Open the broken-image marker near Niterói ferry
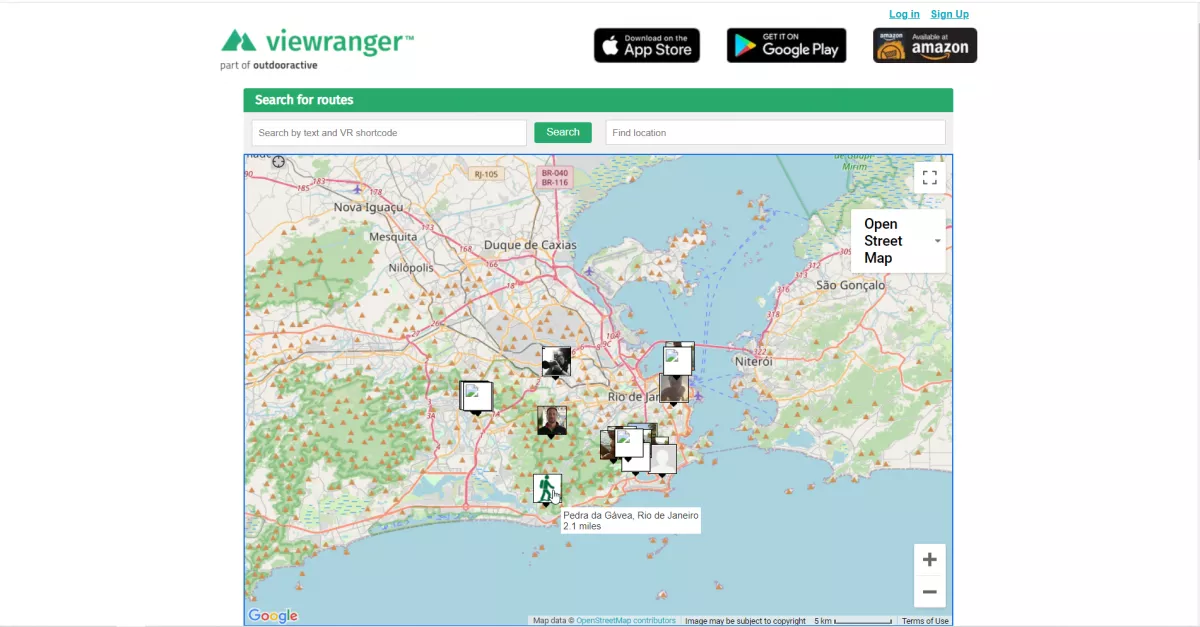This screenshot has width=1200, height=627. 678,359
